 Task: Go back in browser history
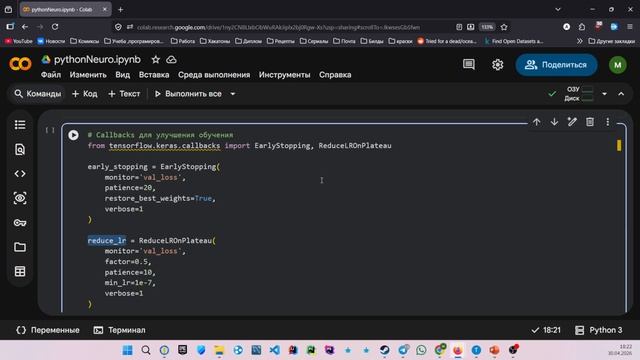(x=25, y=27)
